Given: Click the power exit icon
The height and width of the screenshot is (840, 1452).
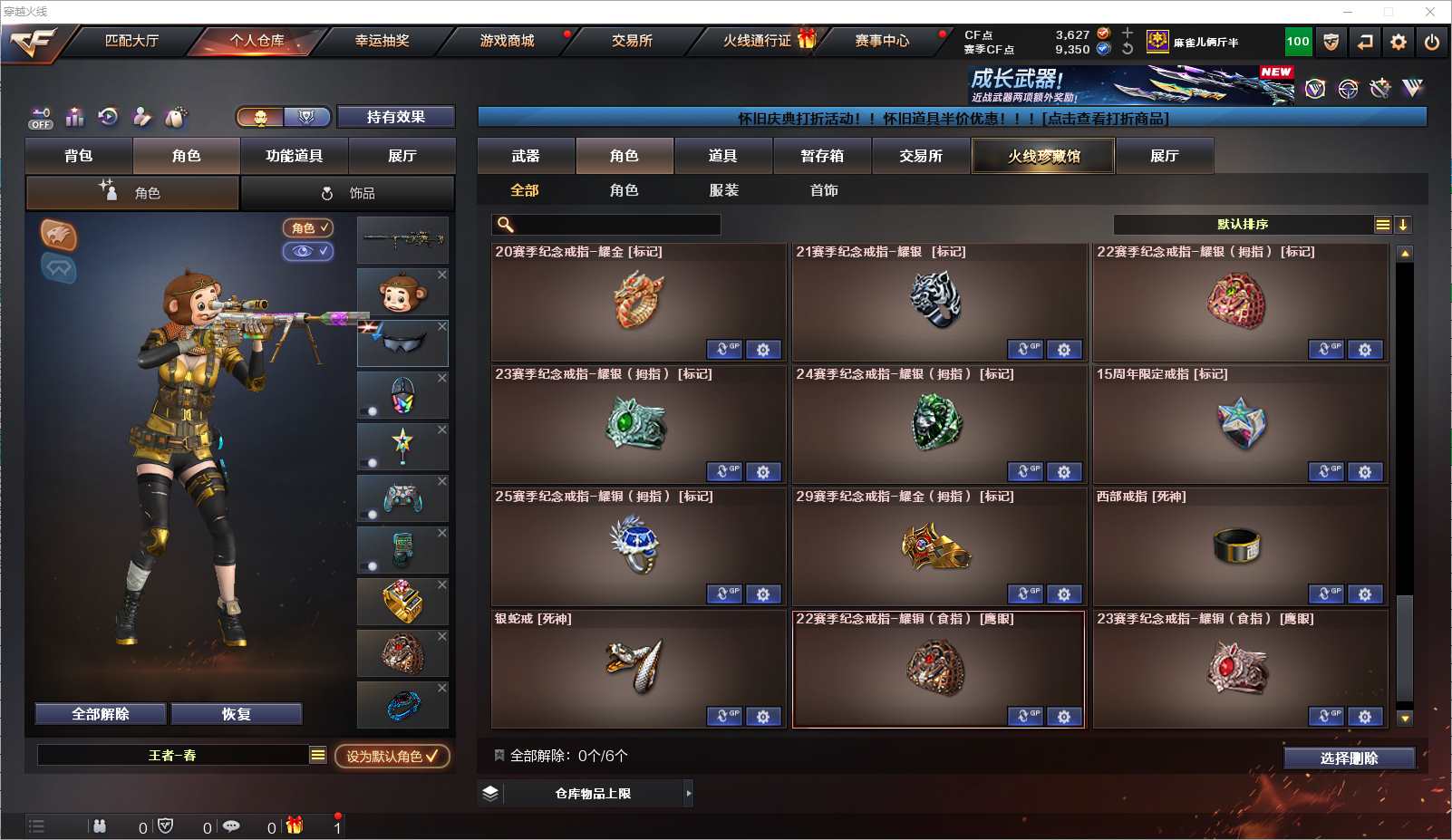Looking at the screenshot, I should tap(1432, 42).
